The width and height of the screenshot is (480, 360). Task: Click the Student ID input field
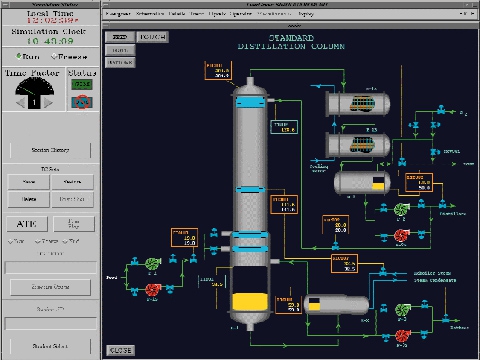click(x=51, y=323)
